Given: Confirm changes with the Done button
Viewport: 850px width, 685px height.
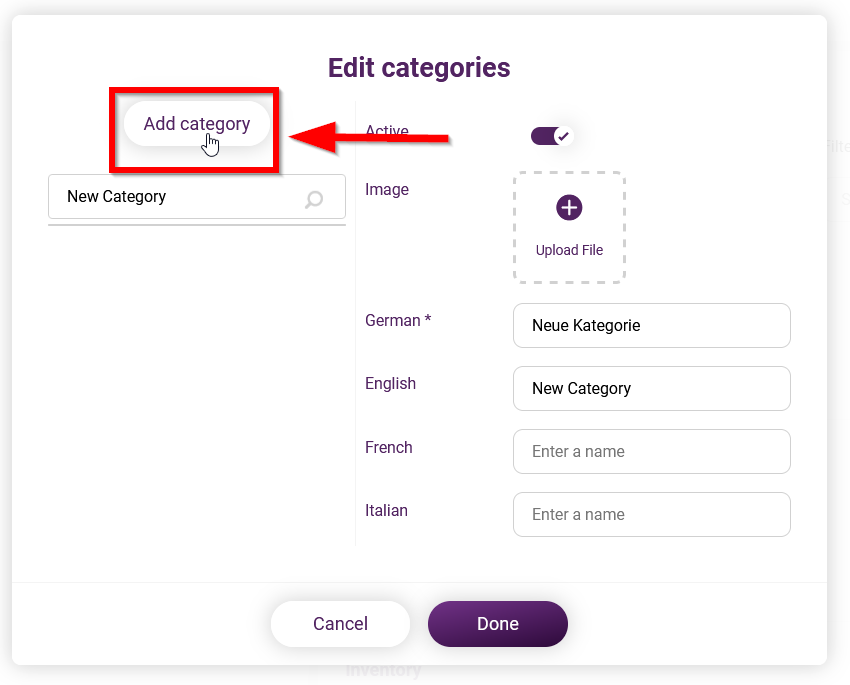Looking at the screenshot, I should [x=498, y=624].
